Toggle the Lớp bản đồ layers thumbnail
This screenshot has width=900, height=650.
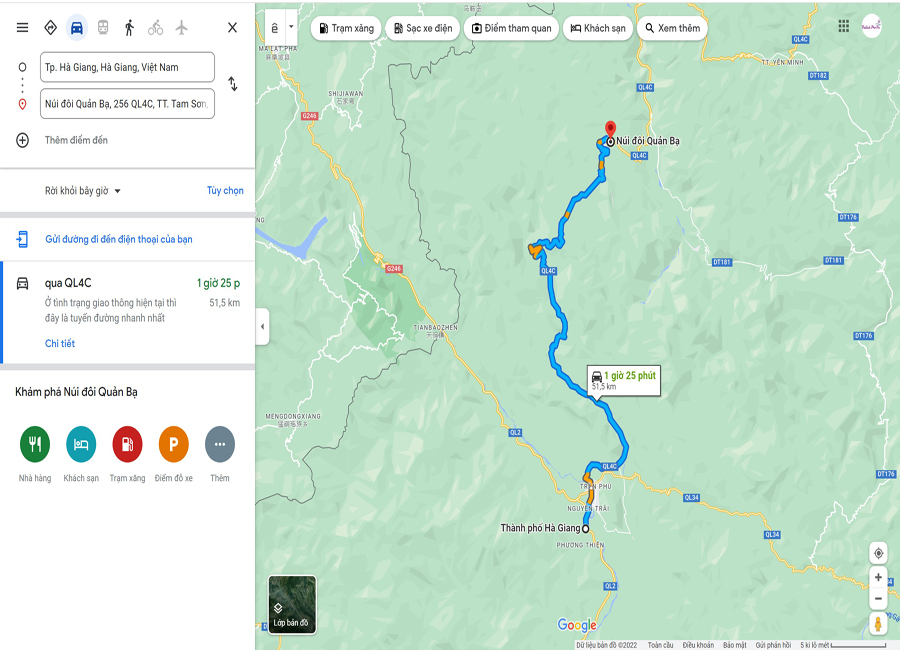pyautogui.click(x=292, y=605)
